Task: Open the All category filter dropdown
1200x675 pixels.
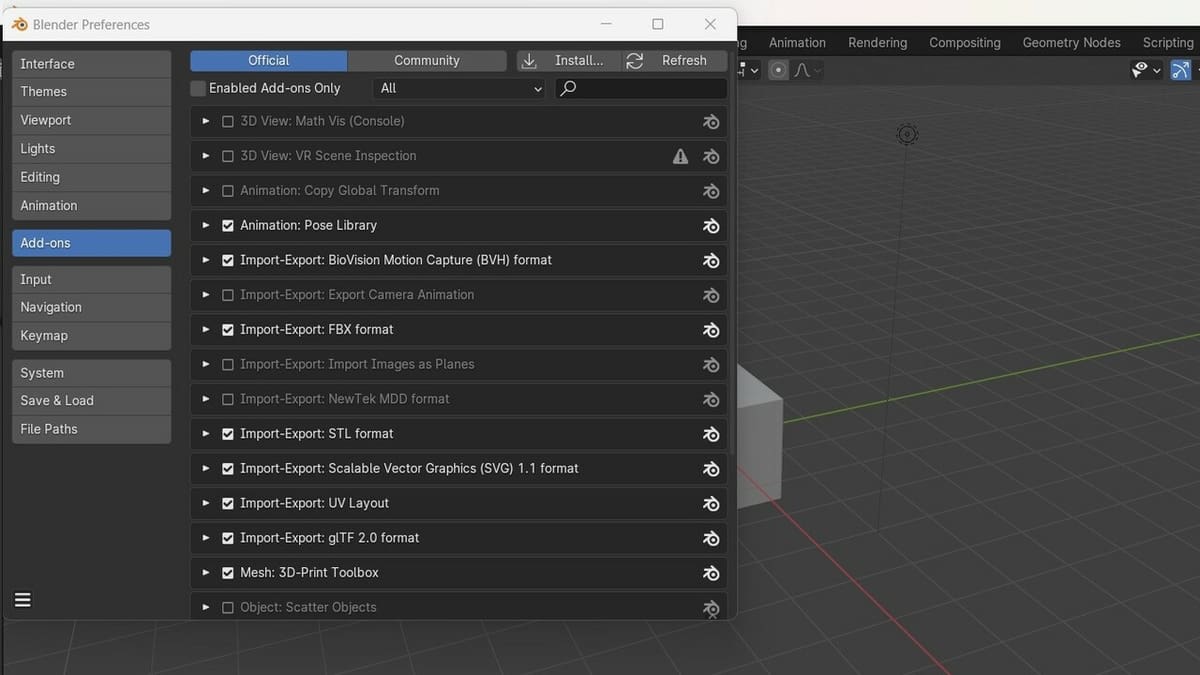Action: 460,88
